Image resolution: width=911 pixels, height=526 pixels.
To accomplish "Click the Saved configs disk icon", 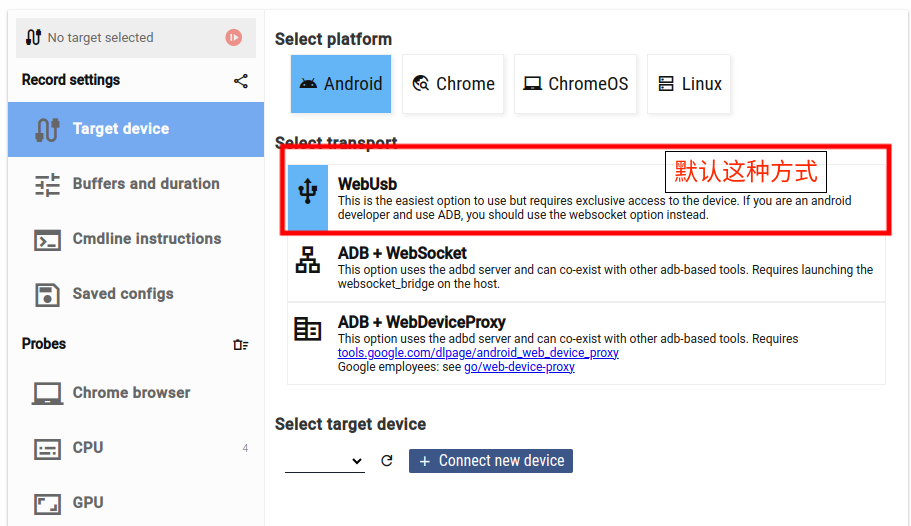I will [48, 295].
